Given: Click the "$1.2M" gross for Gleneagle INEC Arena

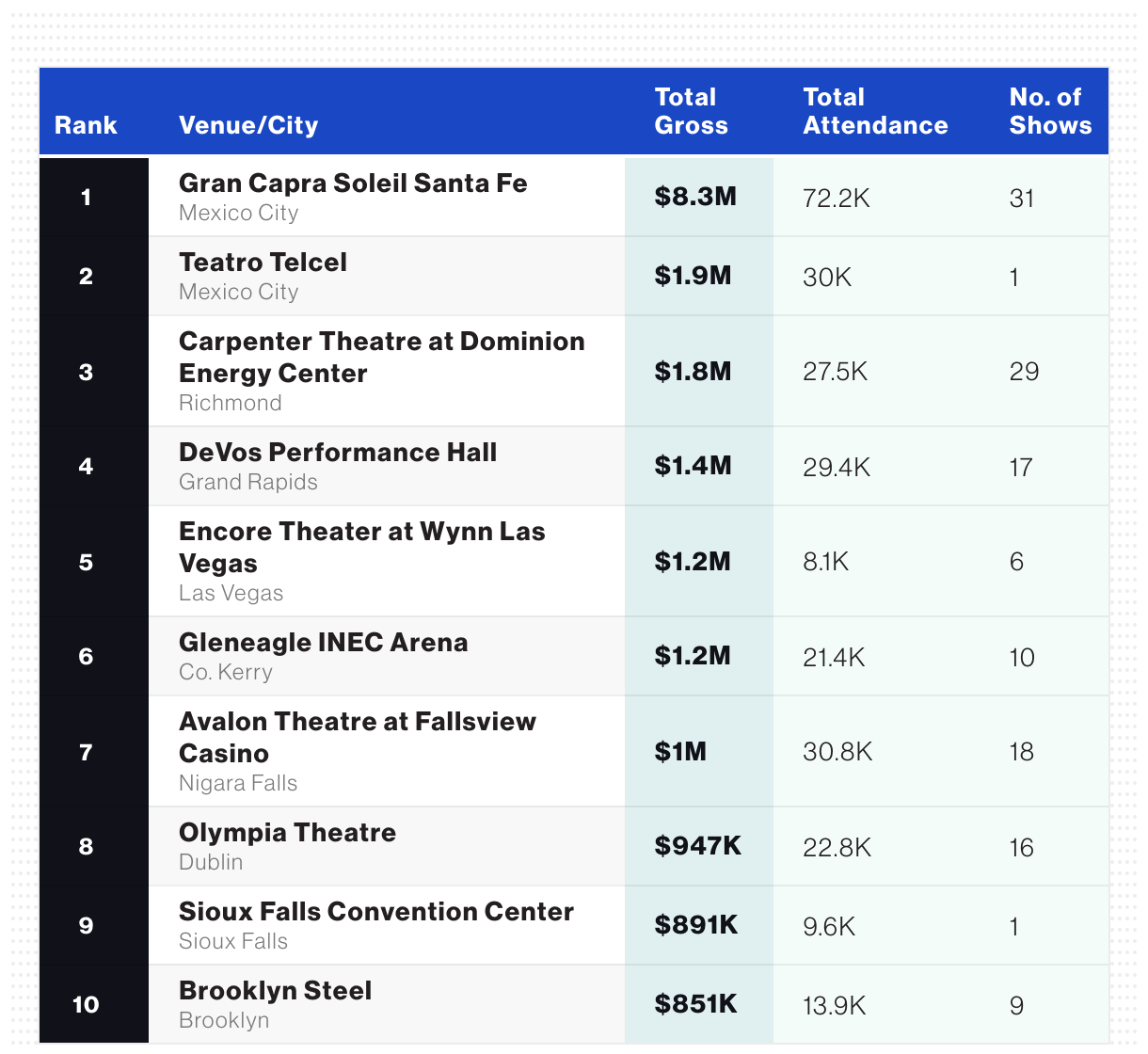Looking at the screenshot, I should pos(693,656).
